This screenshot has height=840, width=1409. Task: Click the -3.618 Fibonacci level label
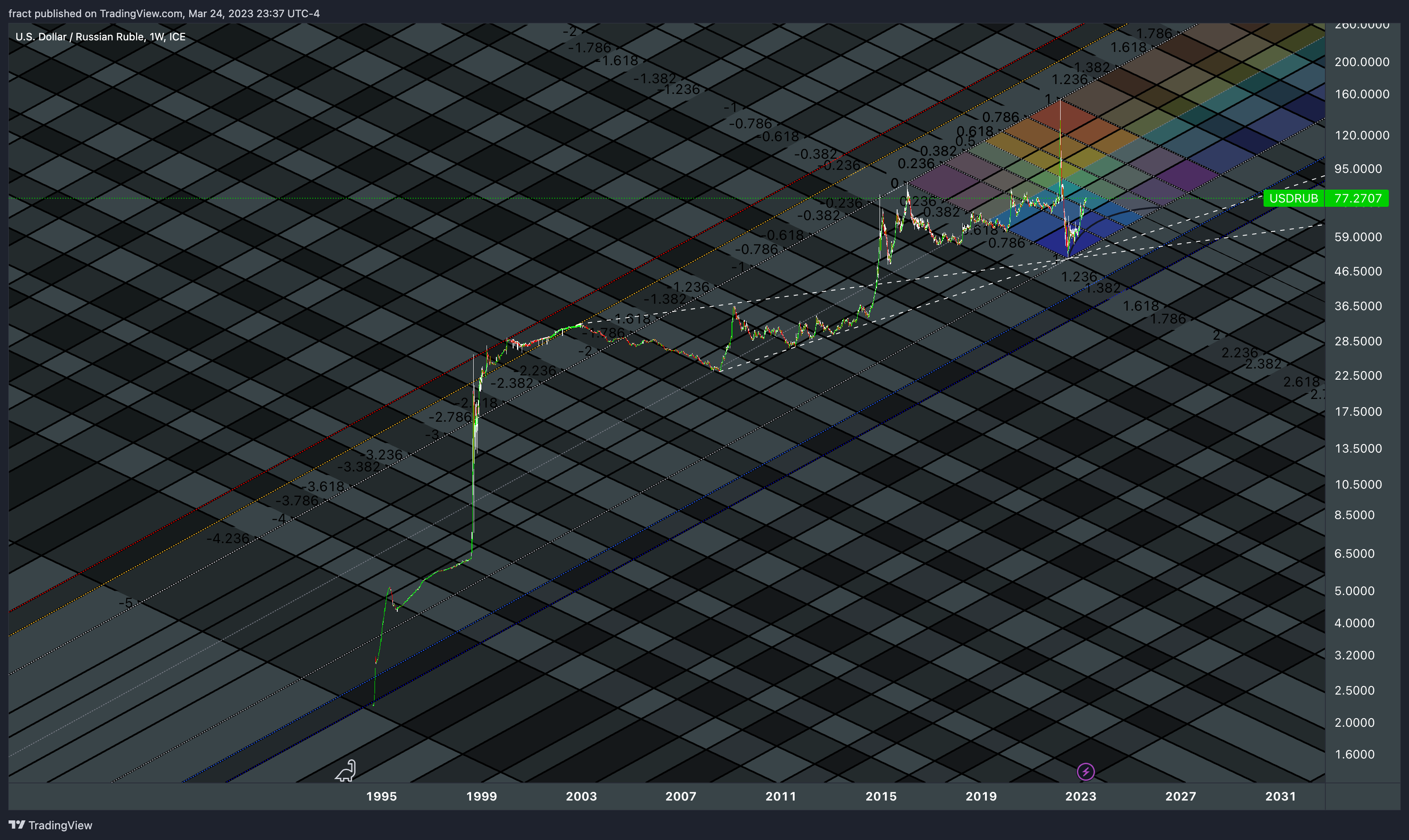(x=323, y=486)
